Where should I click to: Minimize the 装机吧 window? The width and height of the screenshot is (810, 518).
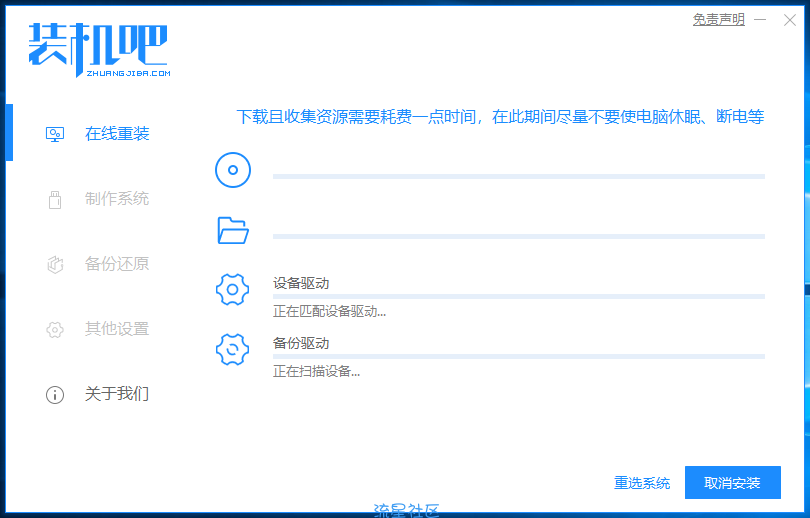click(760, 20)
